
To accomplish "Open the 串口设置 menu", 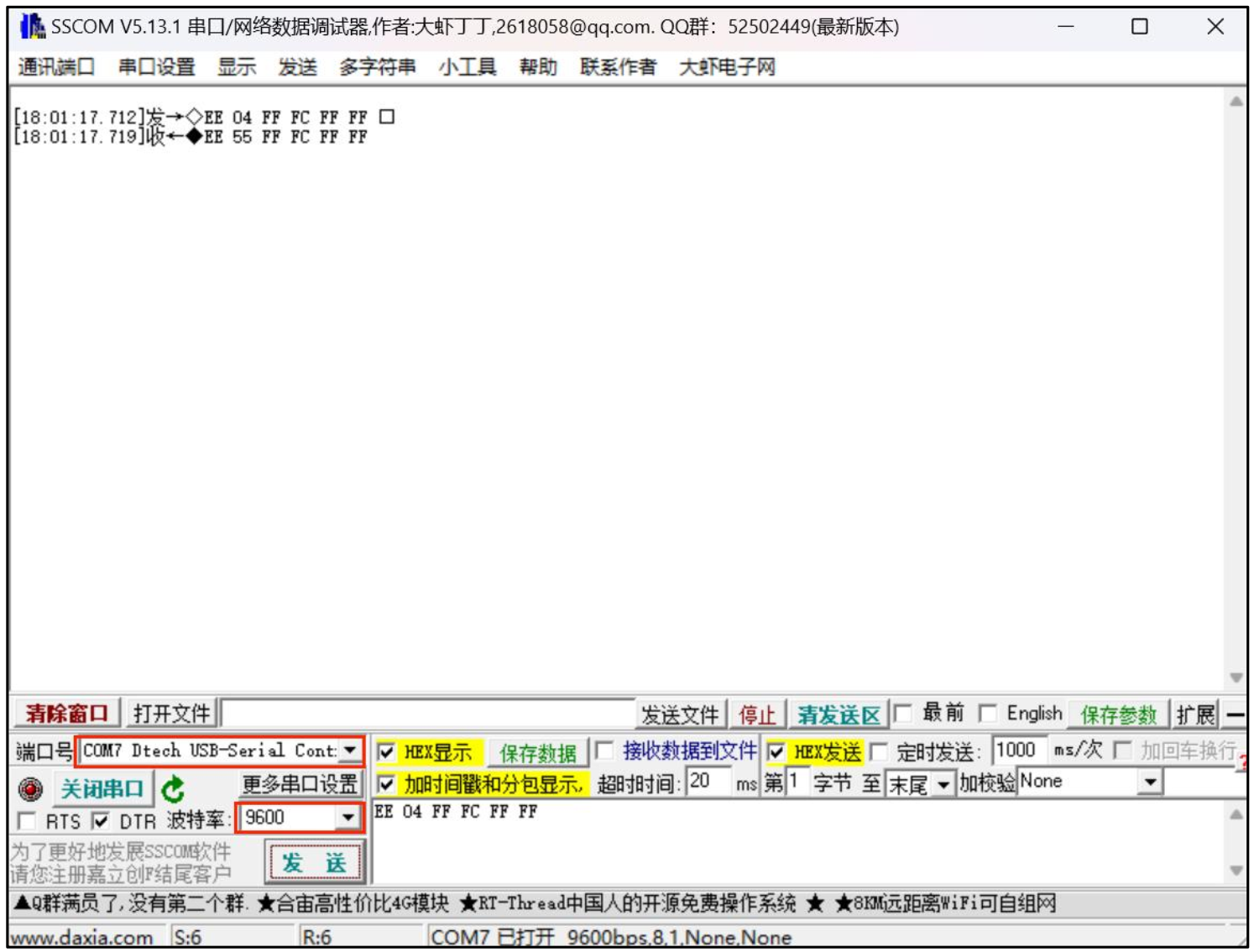I will 156,67.
